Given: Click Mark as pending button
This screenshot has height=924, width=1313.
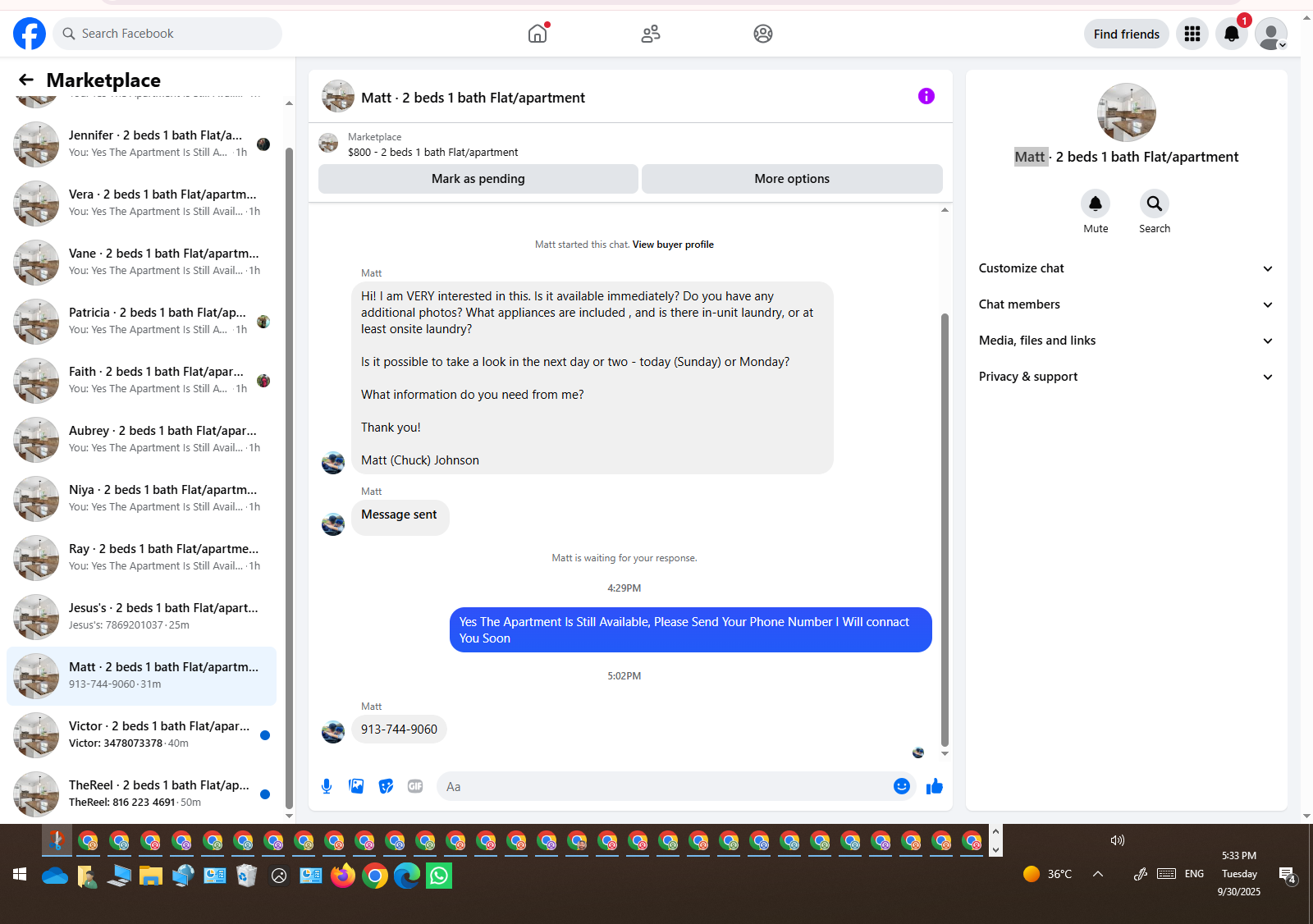Looking at the screenshot, I should point(478,179).
